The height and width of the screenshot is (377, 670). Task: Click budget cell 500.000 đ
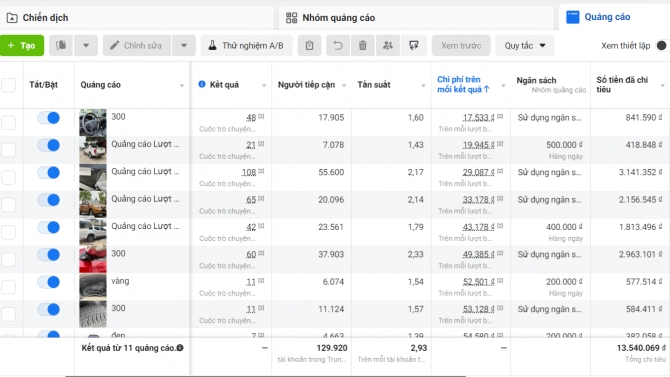click(564, 145)
